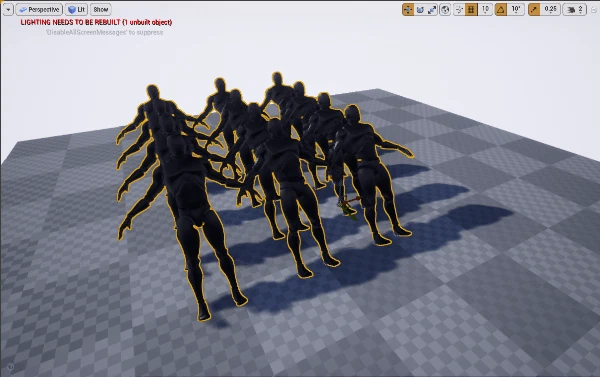
Task: Toggle rotation snapping triangle icon
Action: [x=501, y=10]
